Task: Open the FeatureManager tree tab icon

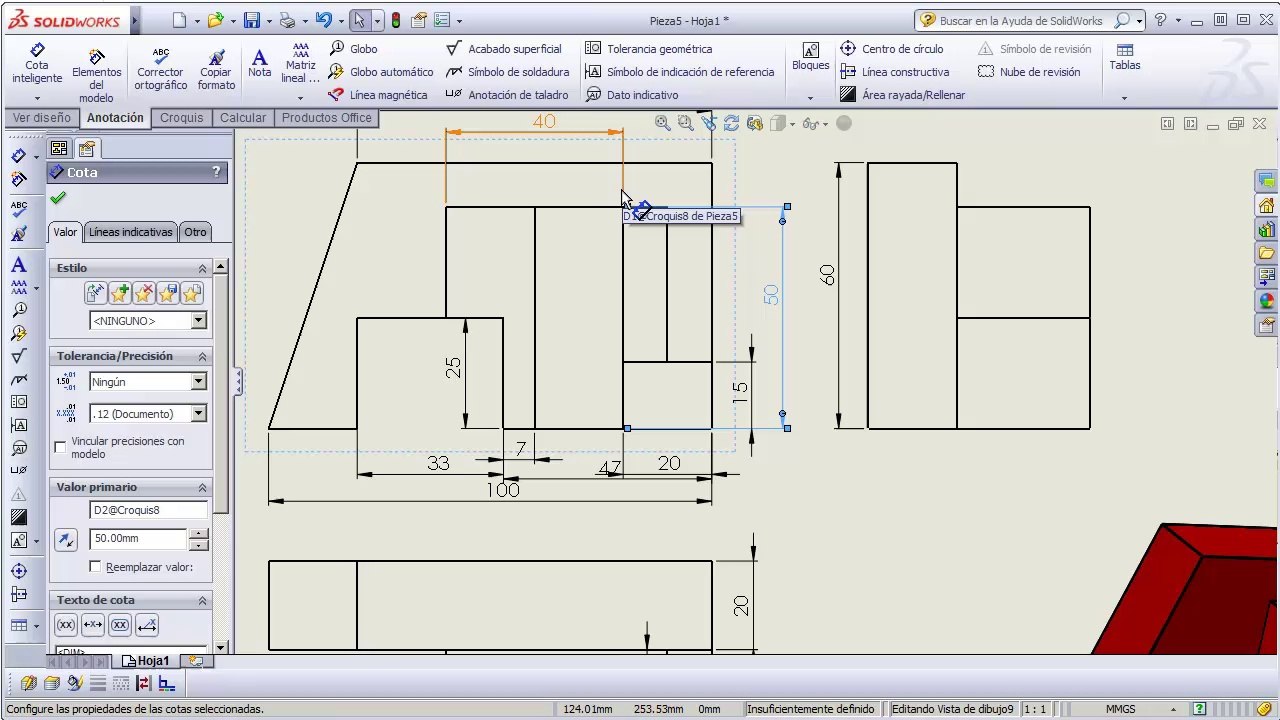Action: (x=59, y=149)
